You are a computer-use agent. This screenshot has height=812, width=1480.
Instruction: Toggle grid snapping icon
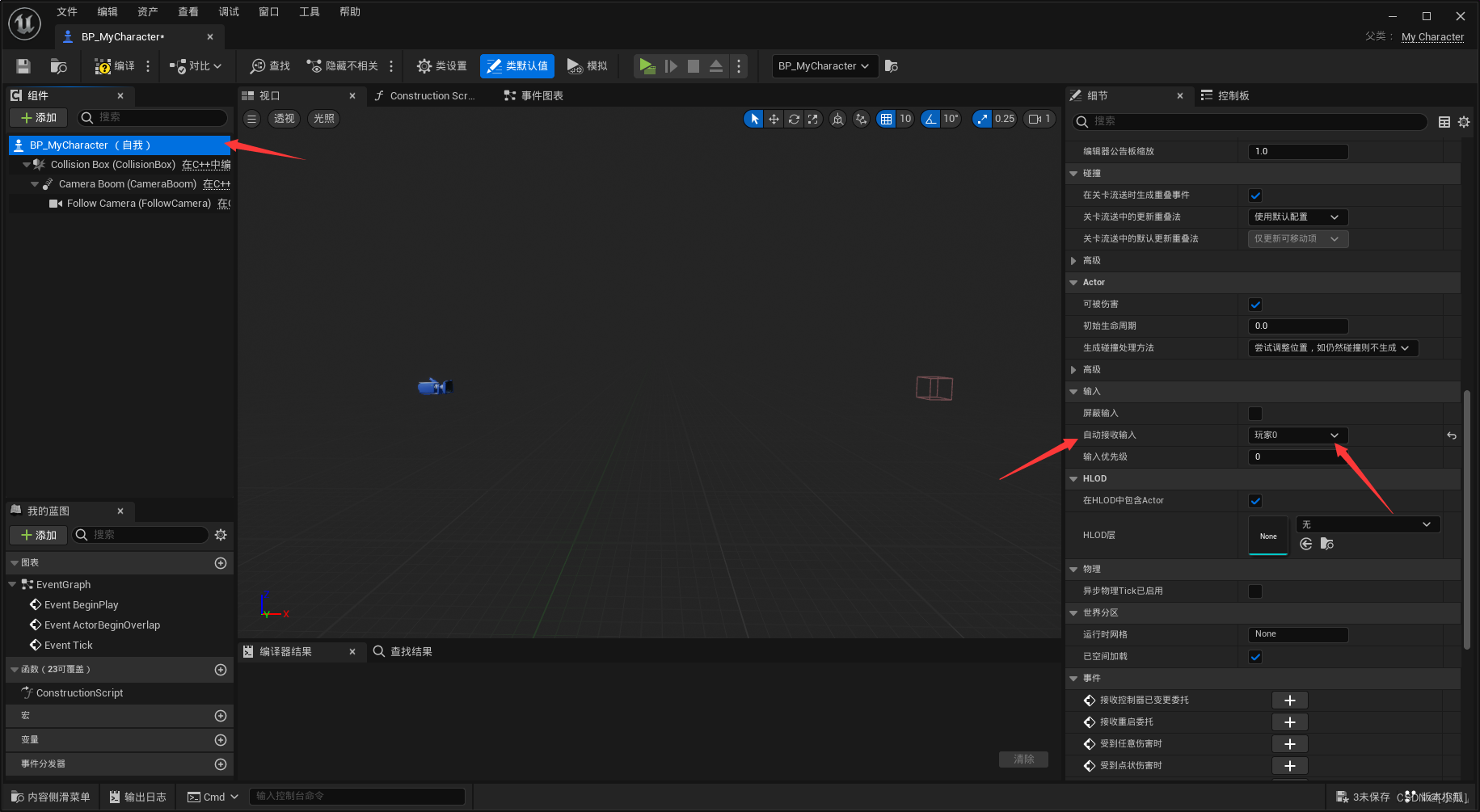pos(887,119)
